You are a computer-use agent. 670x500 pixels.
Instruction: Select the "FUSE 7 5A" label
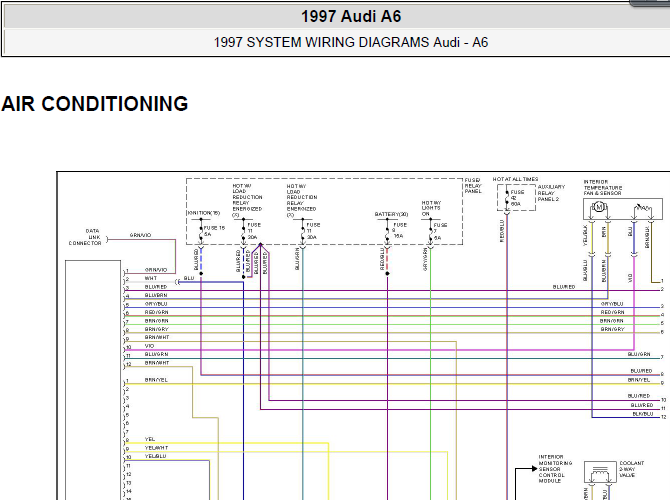[440, 231]
